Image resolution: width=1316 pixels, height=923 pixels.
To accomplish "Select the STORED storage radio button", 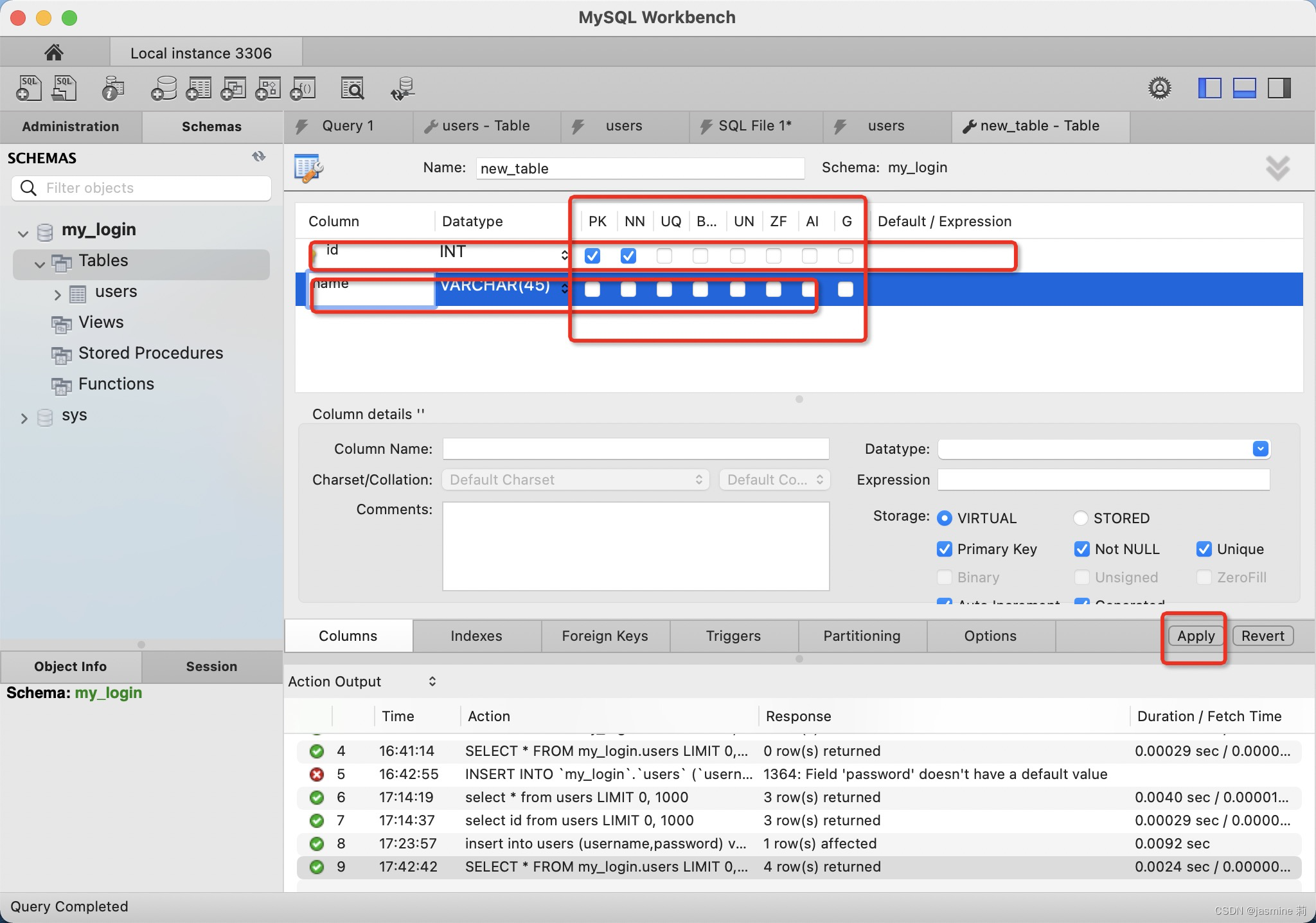I will pos(1080,518).
